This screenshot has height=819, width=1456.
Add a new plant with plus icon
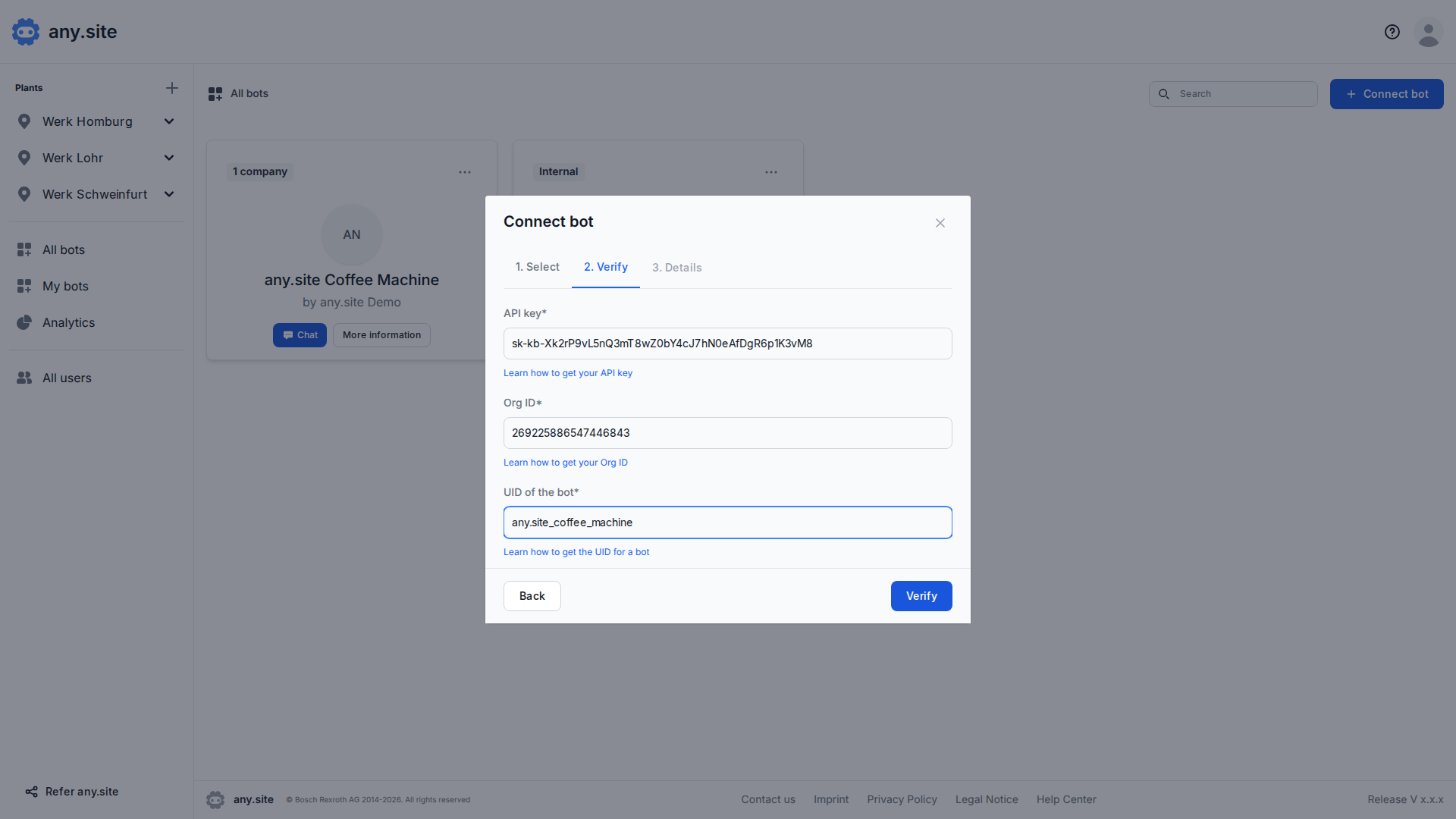[x=172, y=88]
